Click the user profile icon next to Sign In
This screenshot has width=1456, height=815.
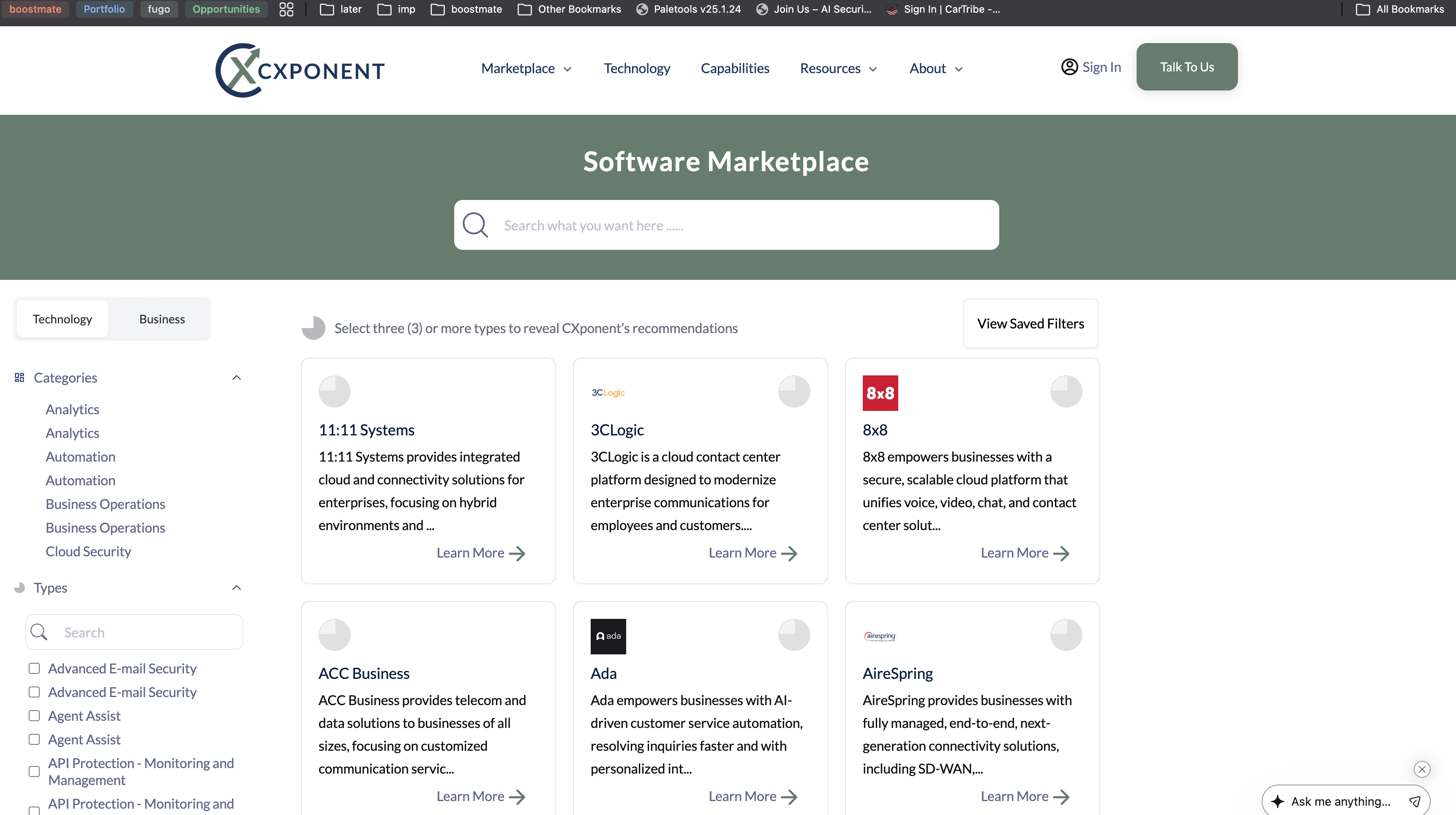[x=1069, y=66]
